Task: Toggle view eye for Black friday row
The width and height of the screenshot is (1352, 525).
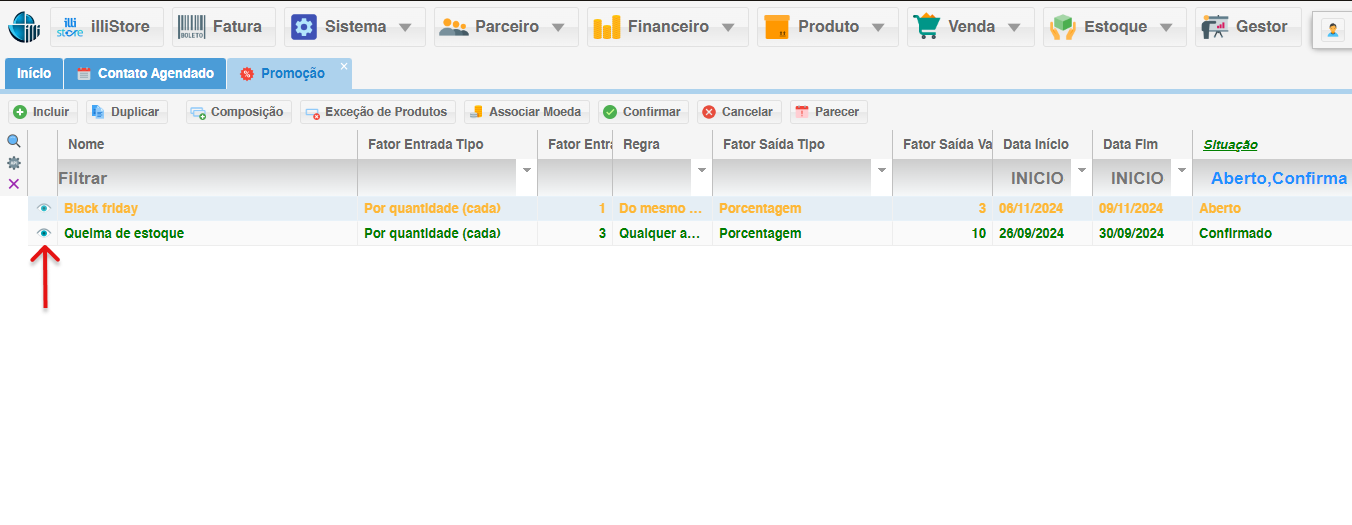Action: coord(43,208)
